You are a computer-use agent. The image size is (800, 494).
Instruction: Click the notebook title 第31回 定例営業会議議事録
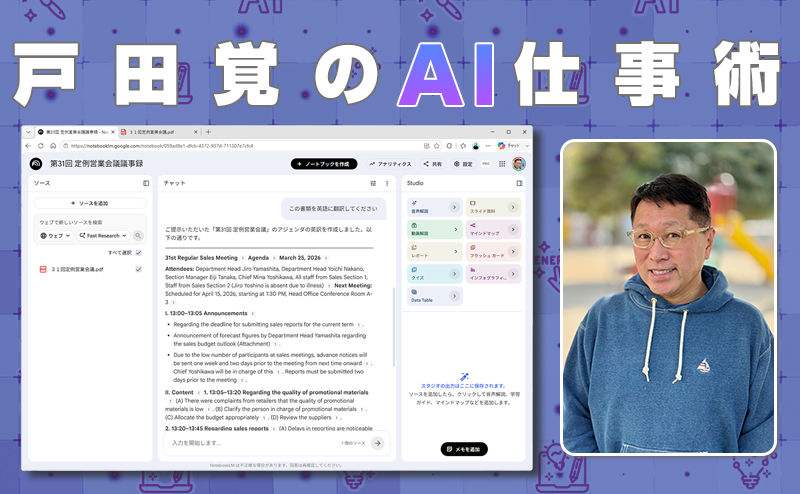coord(96,164)
